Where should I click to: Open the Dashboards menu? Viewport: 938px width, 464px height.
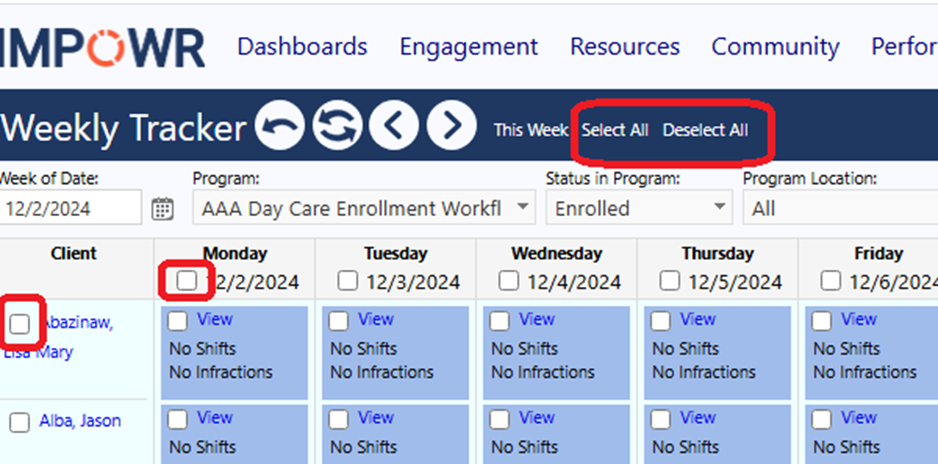(x=302, y=47)
